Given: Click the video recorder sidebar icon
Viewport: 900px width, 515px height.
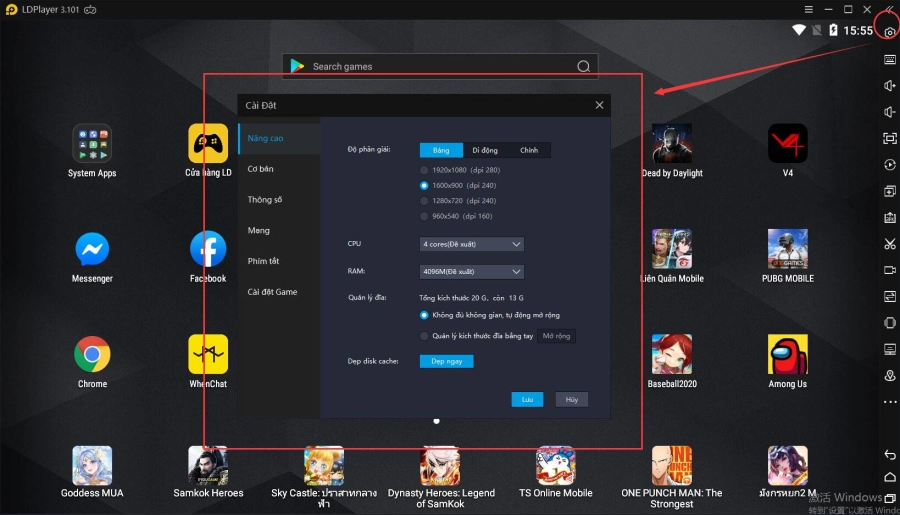Looking at the screenshot, I should (x=889, y=270).
